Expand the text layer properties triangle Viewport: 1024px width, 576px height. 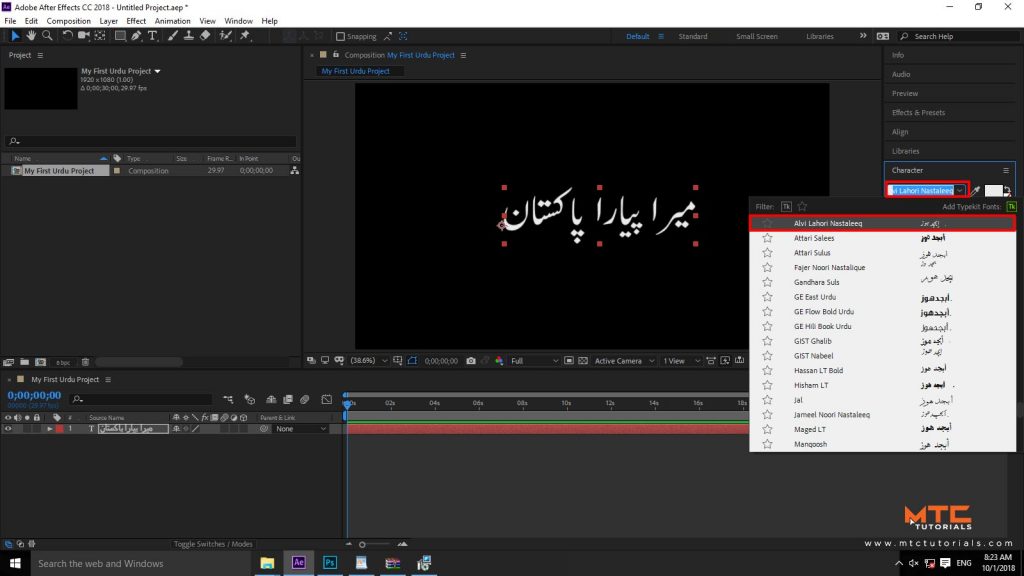(50, 429)
